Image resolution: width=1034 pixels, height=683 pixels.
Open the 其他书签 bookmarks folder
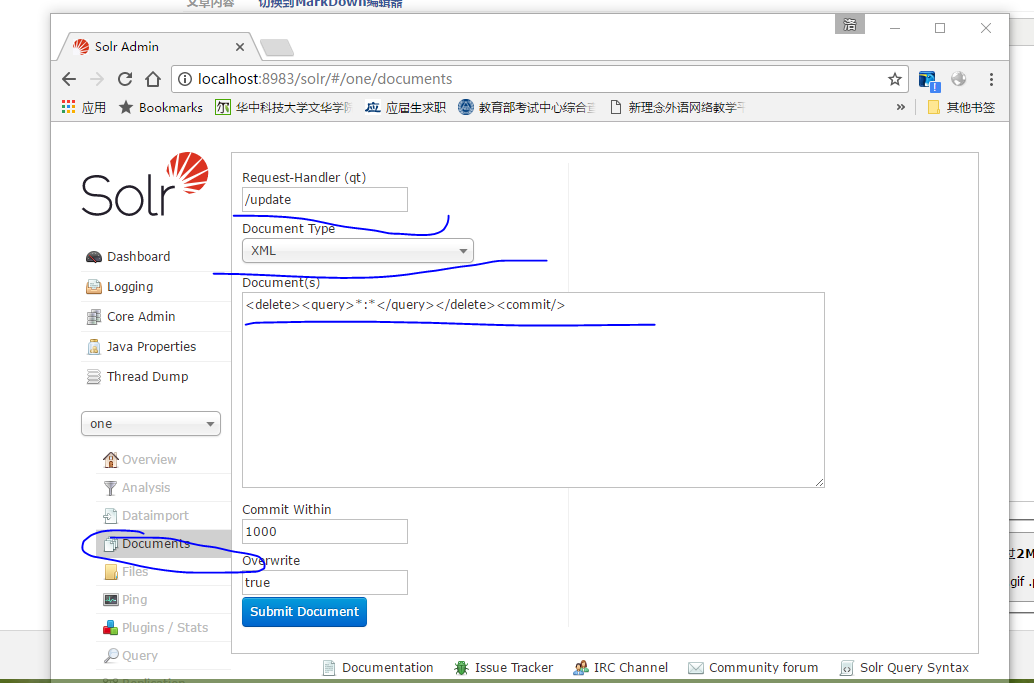961,107
